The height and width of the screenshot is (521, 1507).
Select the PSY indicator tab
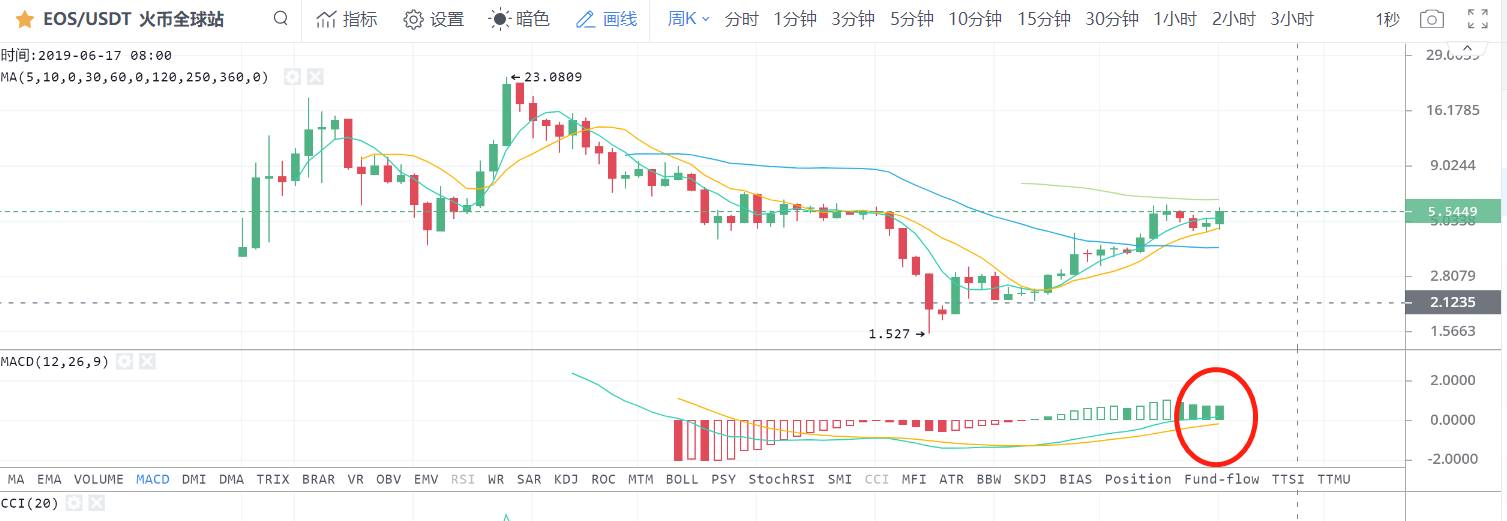point(724,479)
